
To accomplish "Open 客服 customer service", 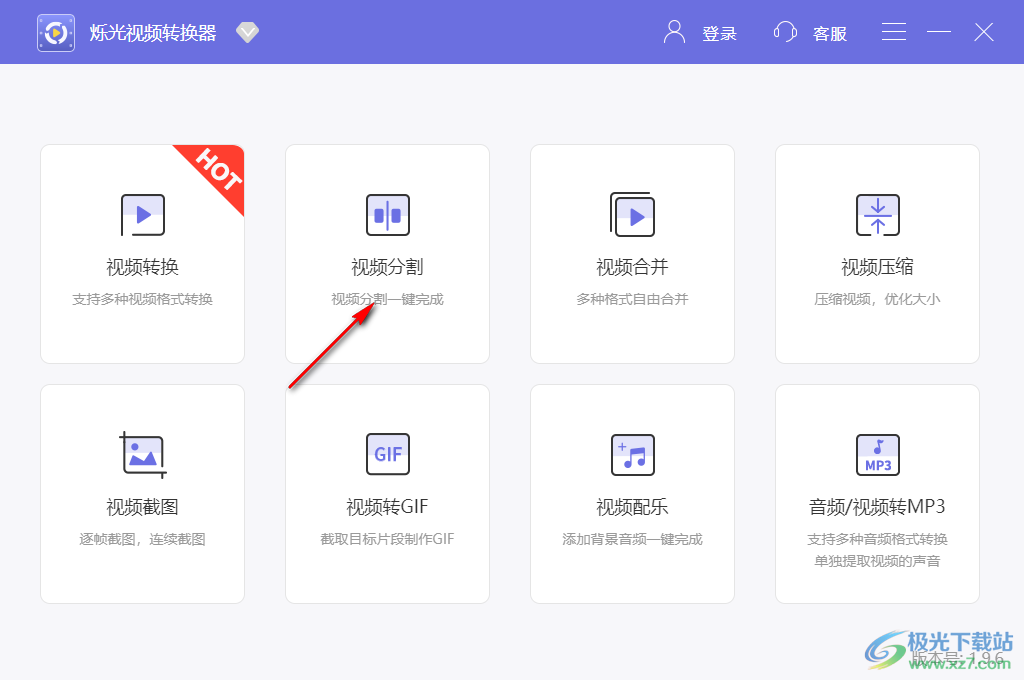I will (830, 33).
